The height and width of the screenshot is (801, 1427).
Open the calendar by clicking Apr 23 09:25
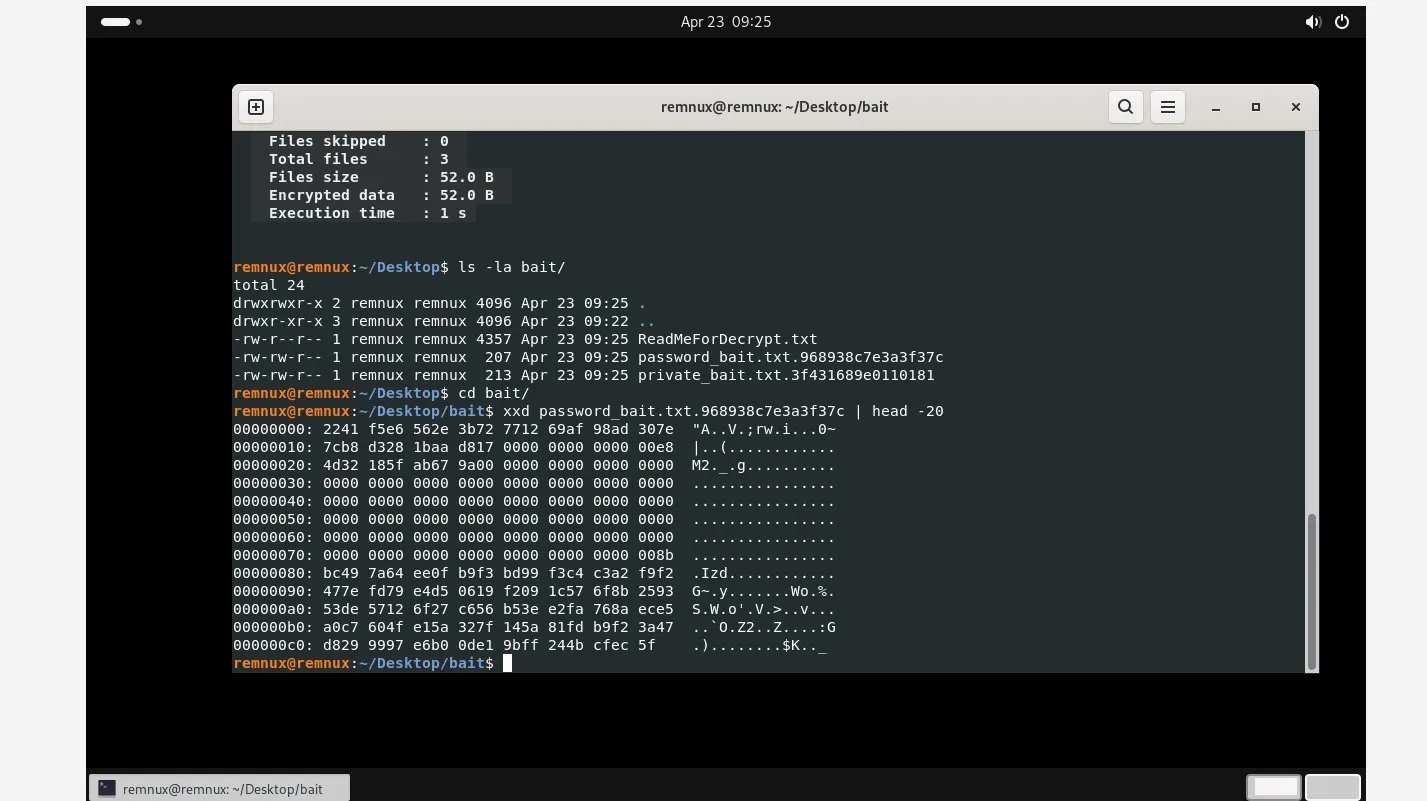pyautogui.click(x=726, y=21)
